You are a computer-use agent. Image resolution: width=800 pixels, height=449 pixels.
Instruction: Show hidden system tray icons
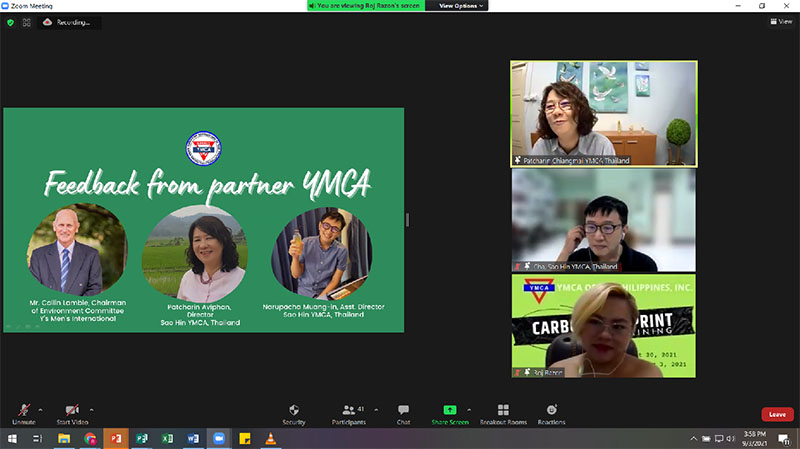click(x=693, y=438)
